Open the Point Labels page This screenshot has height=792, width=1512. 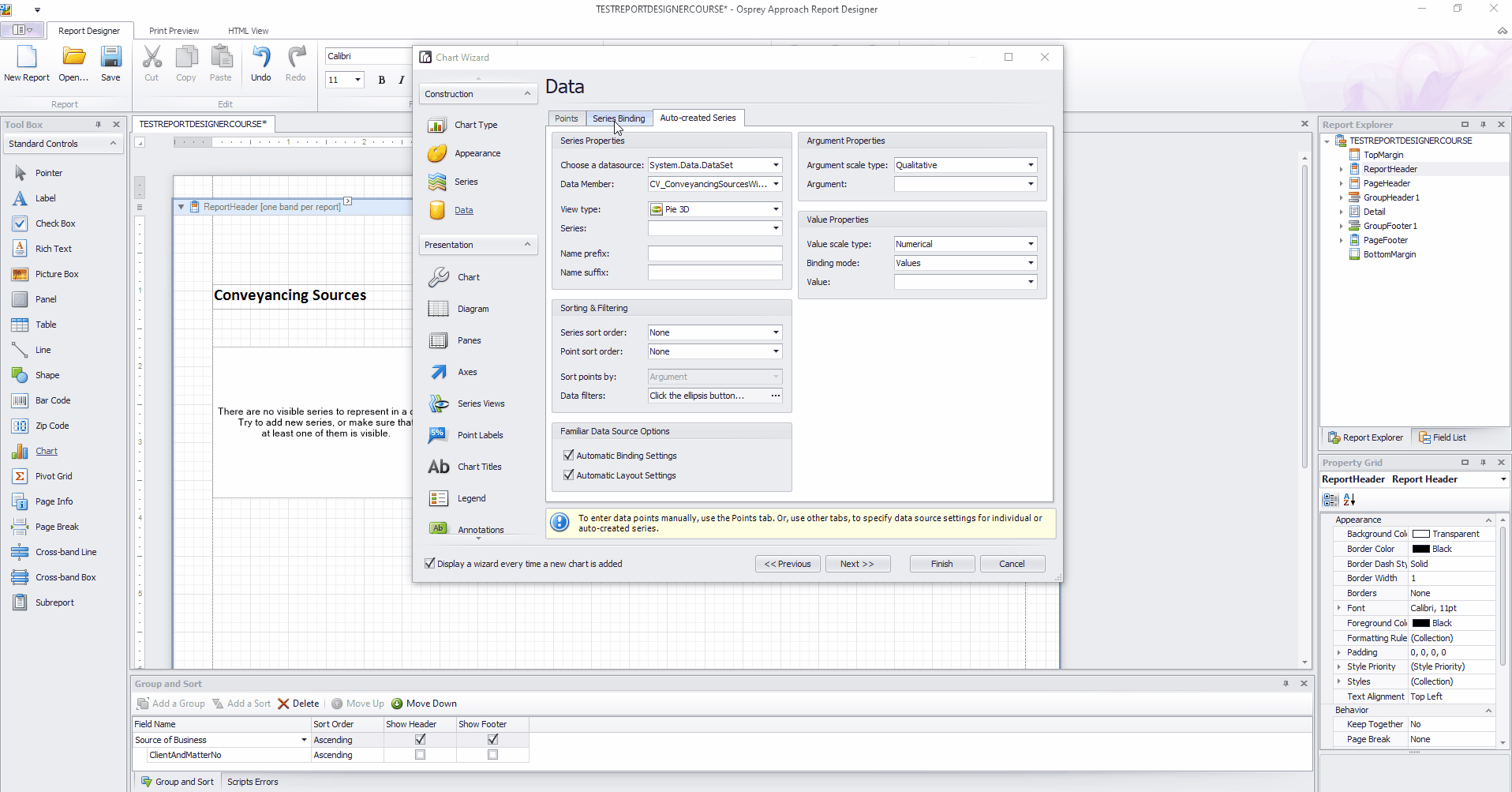[x=480, y=435]
